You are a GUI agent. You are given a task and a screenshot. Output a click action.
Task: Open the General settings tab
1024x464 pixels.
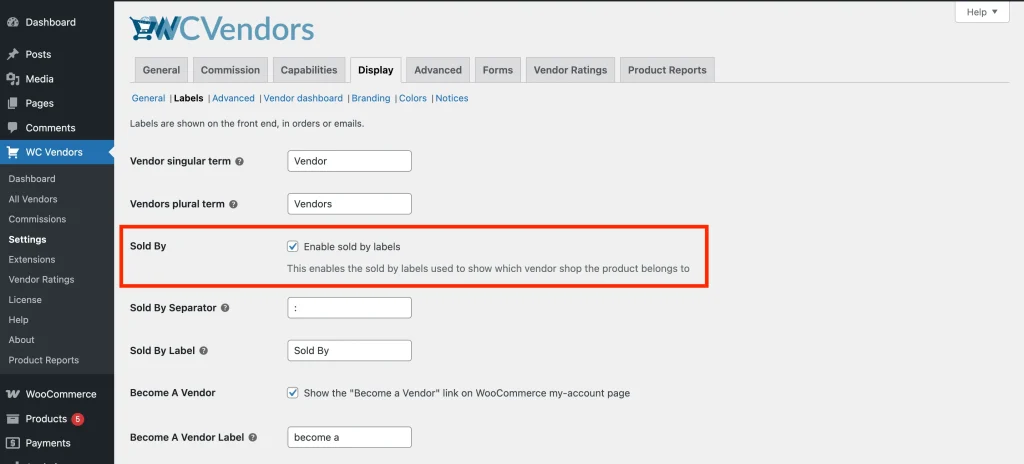pos(161,70)
